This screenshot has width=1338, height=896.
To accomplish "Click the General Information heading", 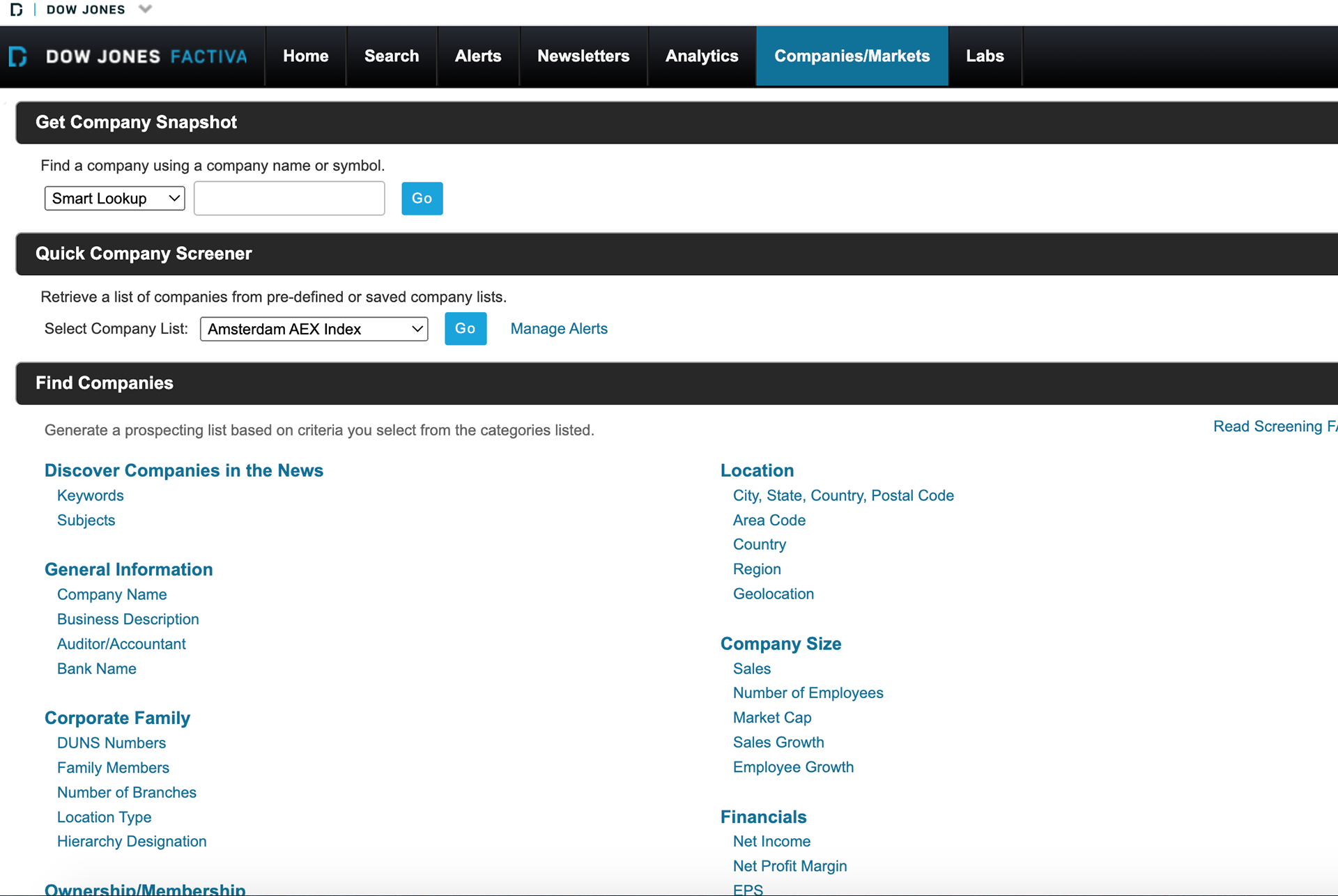I will click(129, 569).
